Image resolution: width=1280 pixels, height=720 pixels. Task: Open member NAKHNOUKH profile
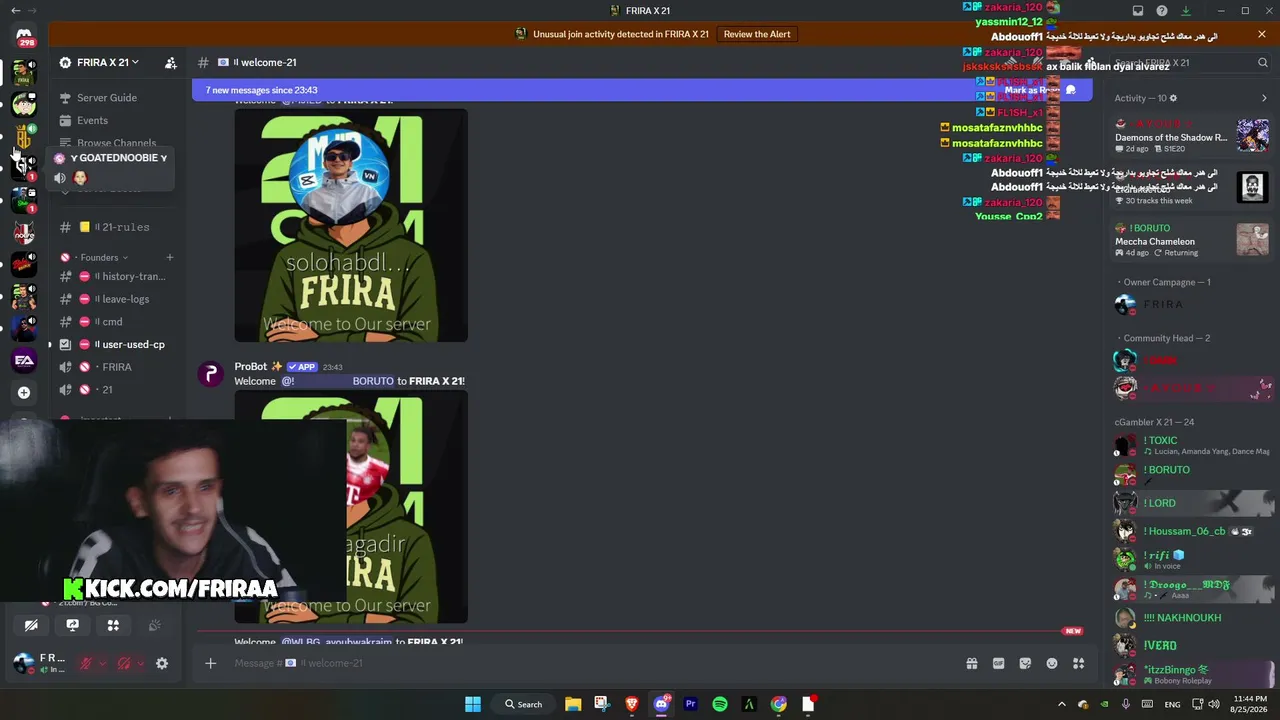[x=1192, y=618]
